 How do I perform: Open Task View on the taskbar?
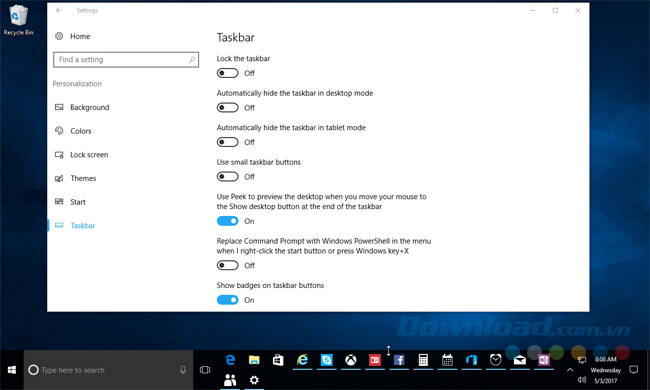coord(205,370)
